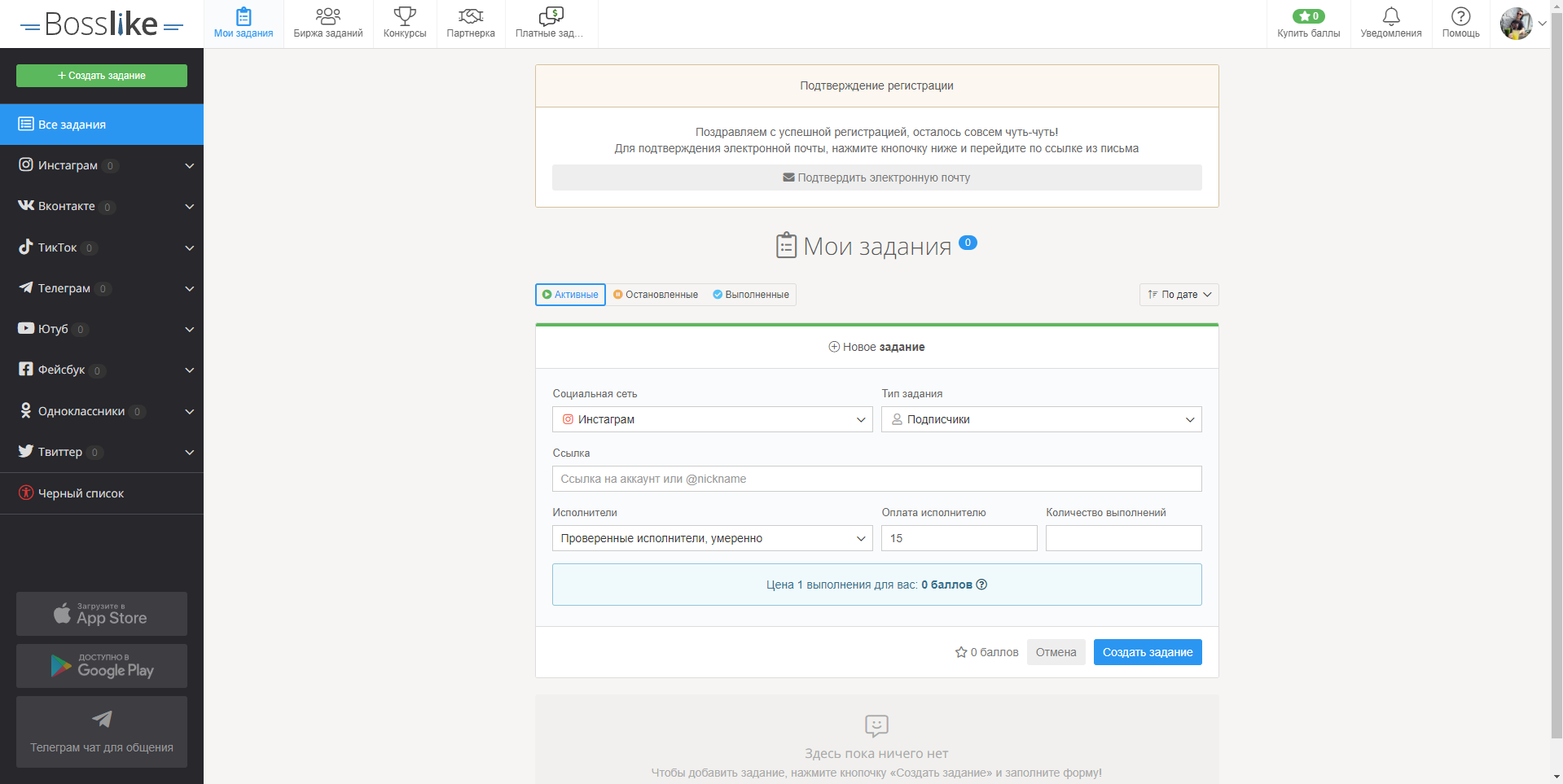The height and width of the screenshot is (784, 1563).
Task: Open the Партнерка handshake icon
Action: pos(471,16)
